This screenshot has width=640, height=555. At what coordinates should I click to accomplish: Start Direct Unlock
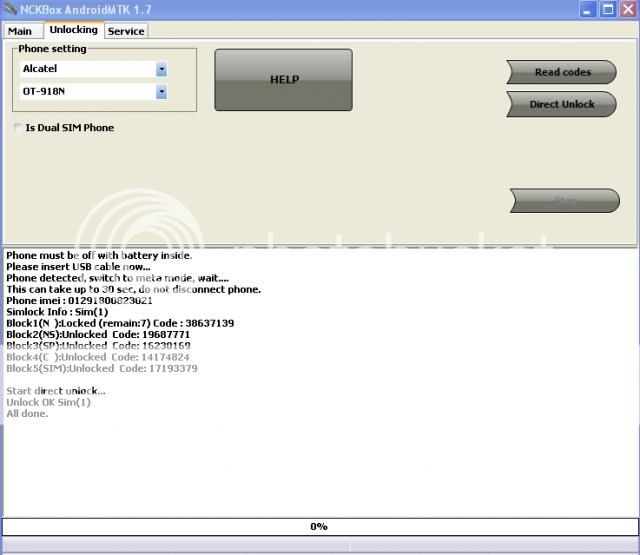point(561,104)
